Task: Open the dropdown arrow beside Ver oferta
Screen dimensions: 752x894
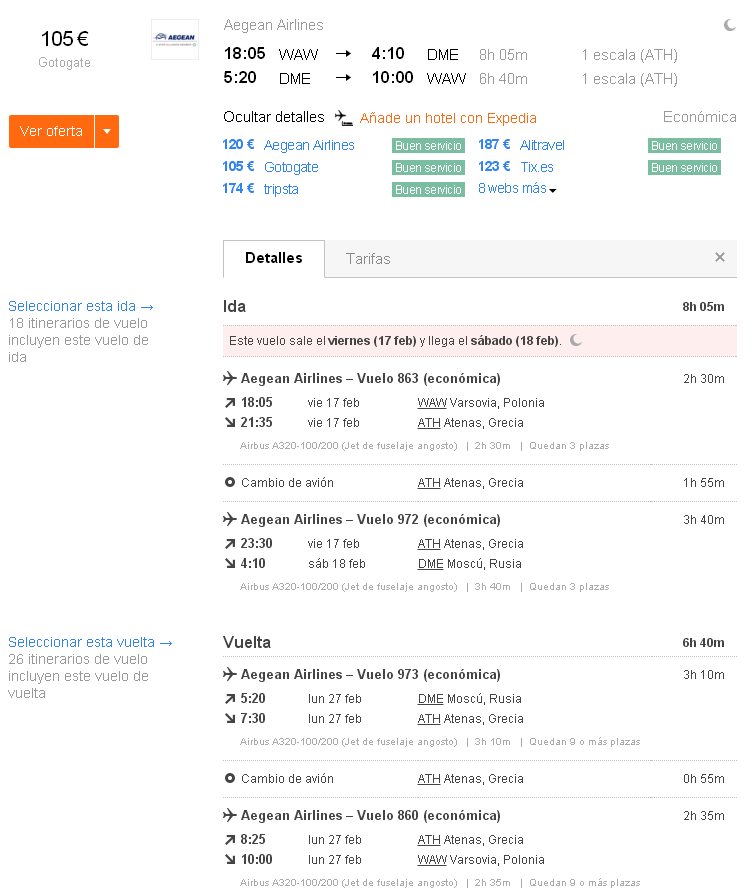Action: 107,131
